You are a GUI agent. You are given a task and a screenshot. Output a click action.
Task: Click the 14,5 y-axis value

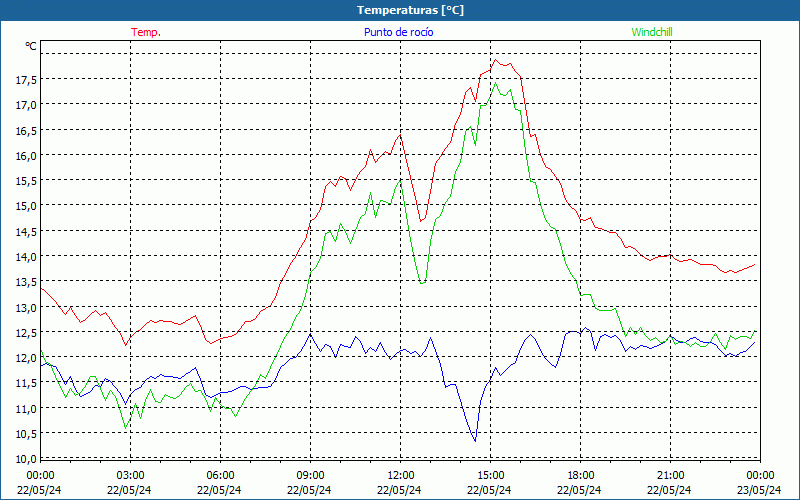[26, 232]
